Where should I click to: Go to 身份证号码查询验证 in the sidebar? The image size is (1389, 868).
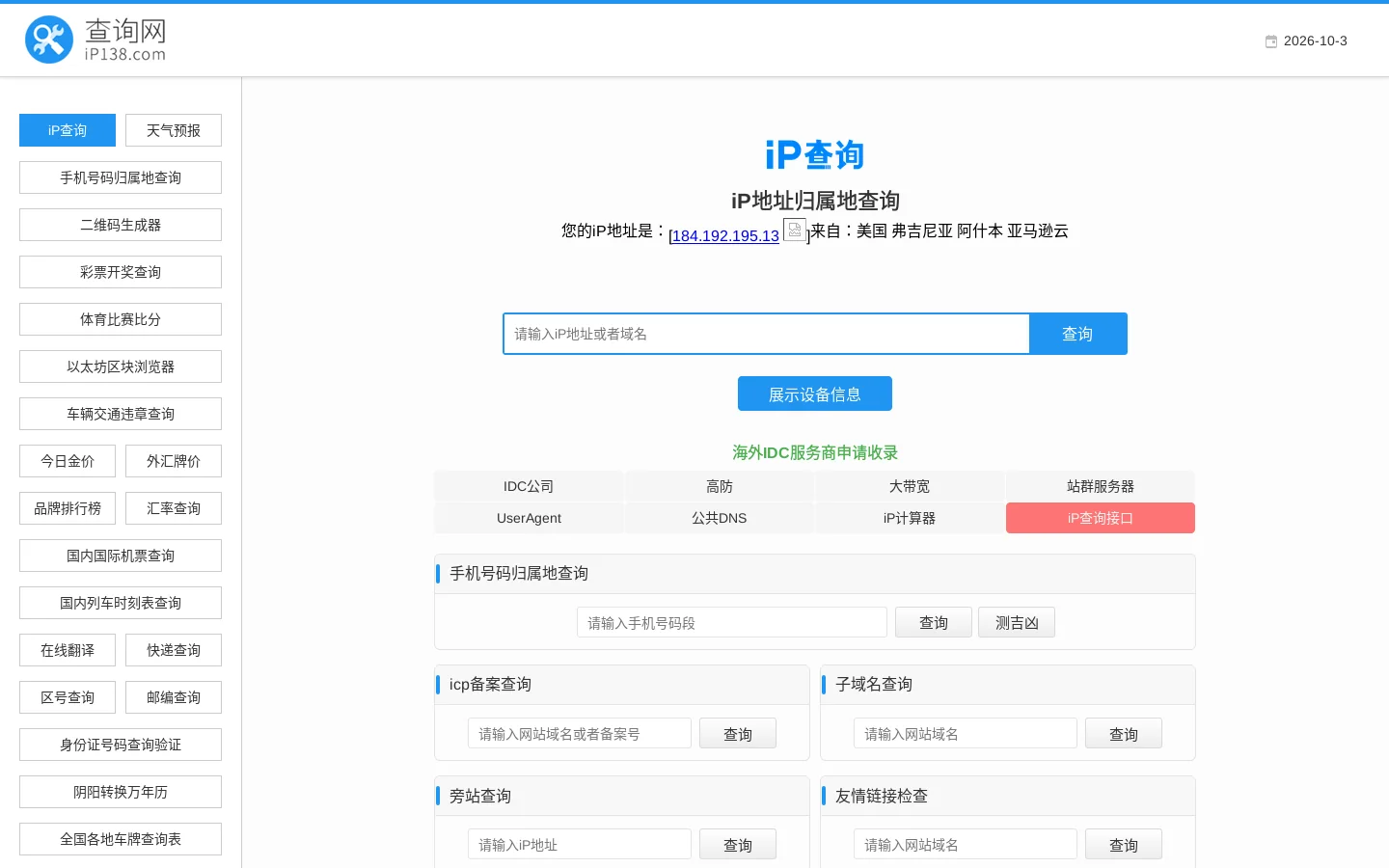(121, 745)
